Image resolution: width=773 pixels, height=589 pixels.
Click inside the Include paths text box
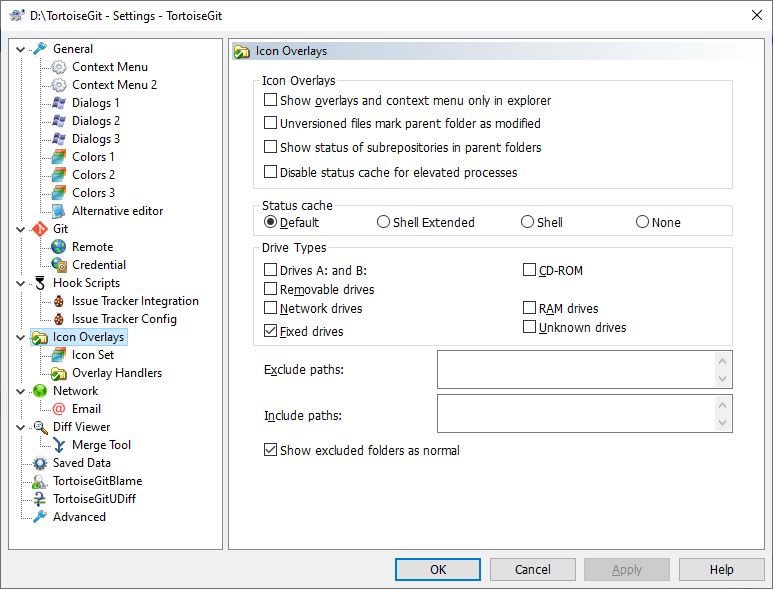click(575, 413)
